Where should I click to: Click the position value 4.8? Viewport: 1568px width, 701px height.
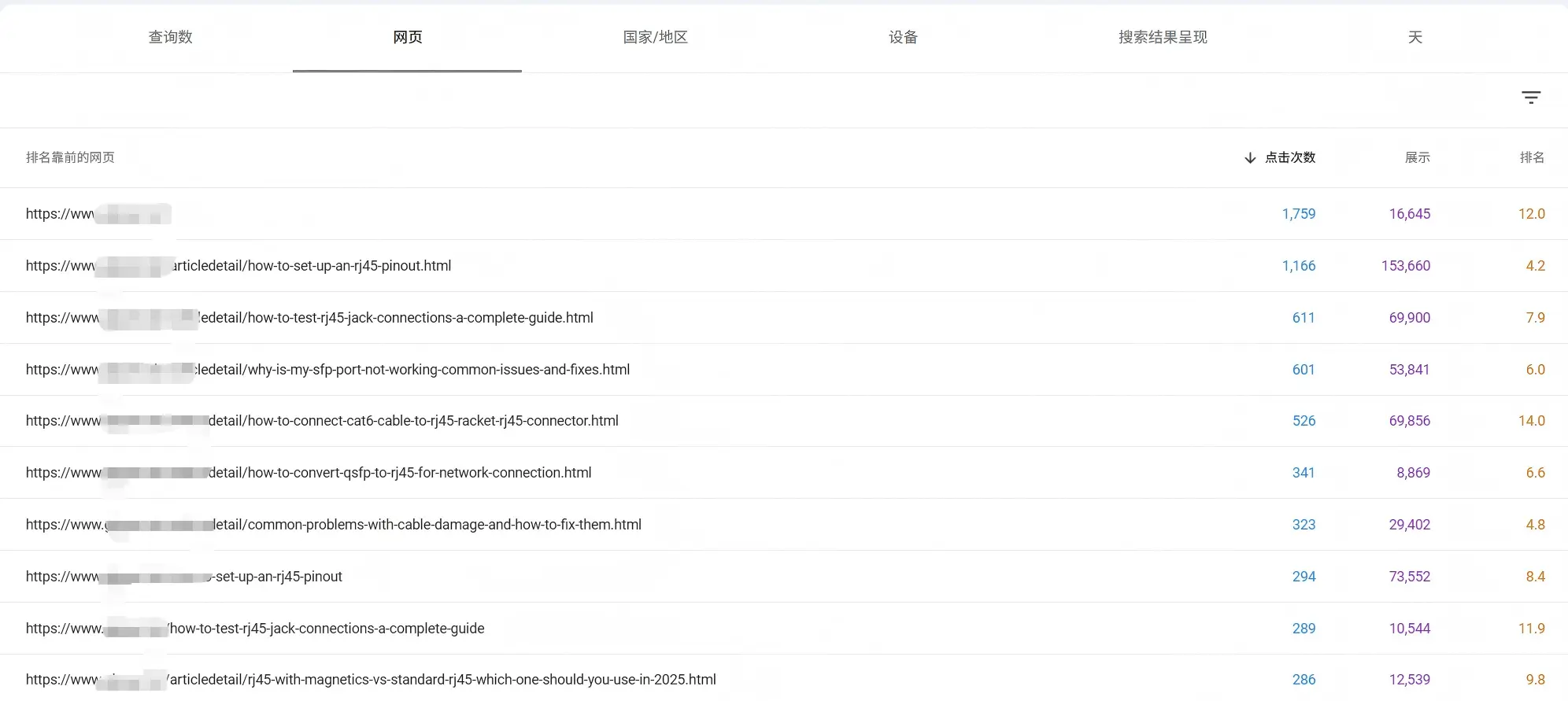1536,525
